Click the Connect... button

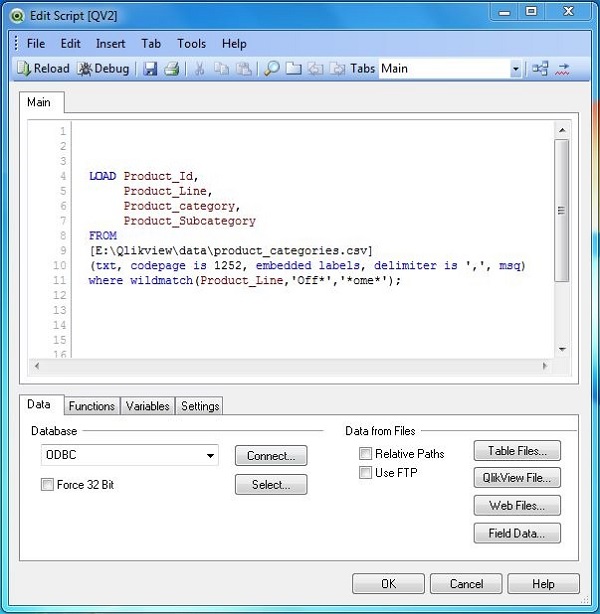pos(271,455)
